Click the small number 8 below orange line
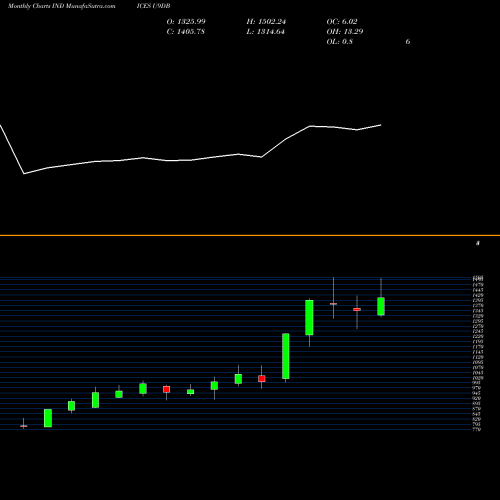 click(478, 243)
